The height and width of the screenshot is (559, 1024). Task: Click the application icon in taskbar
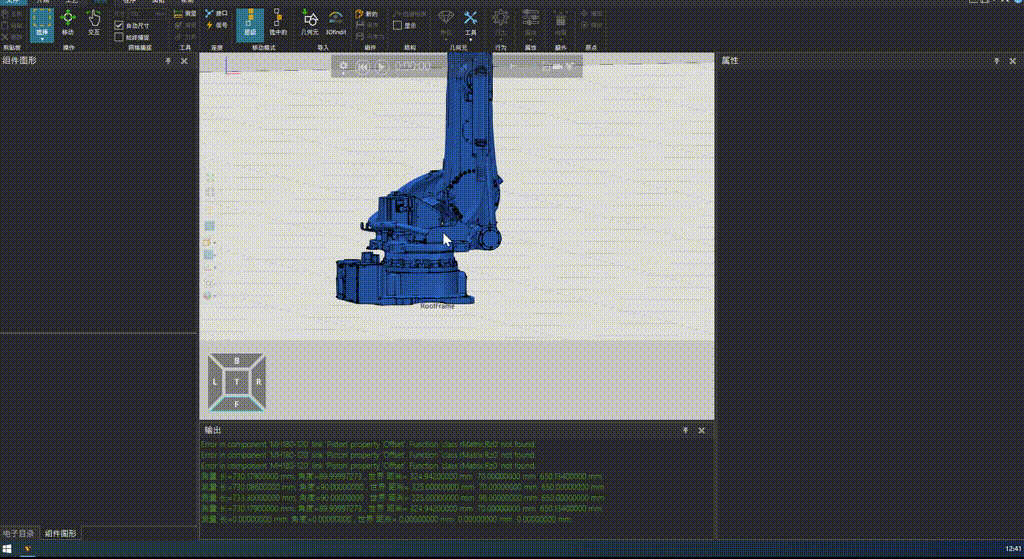(28, 549)
